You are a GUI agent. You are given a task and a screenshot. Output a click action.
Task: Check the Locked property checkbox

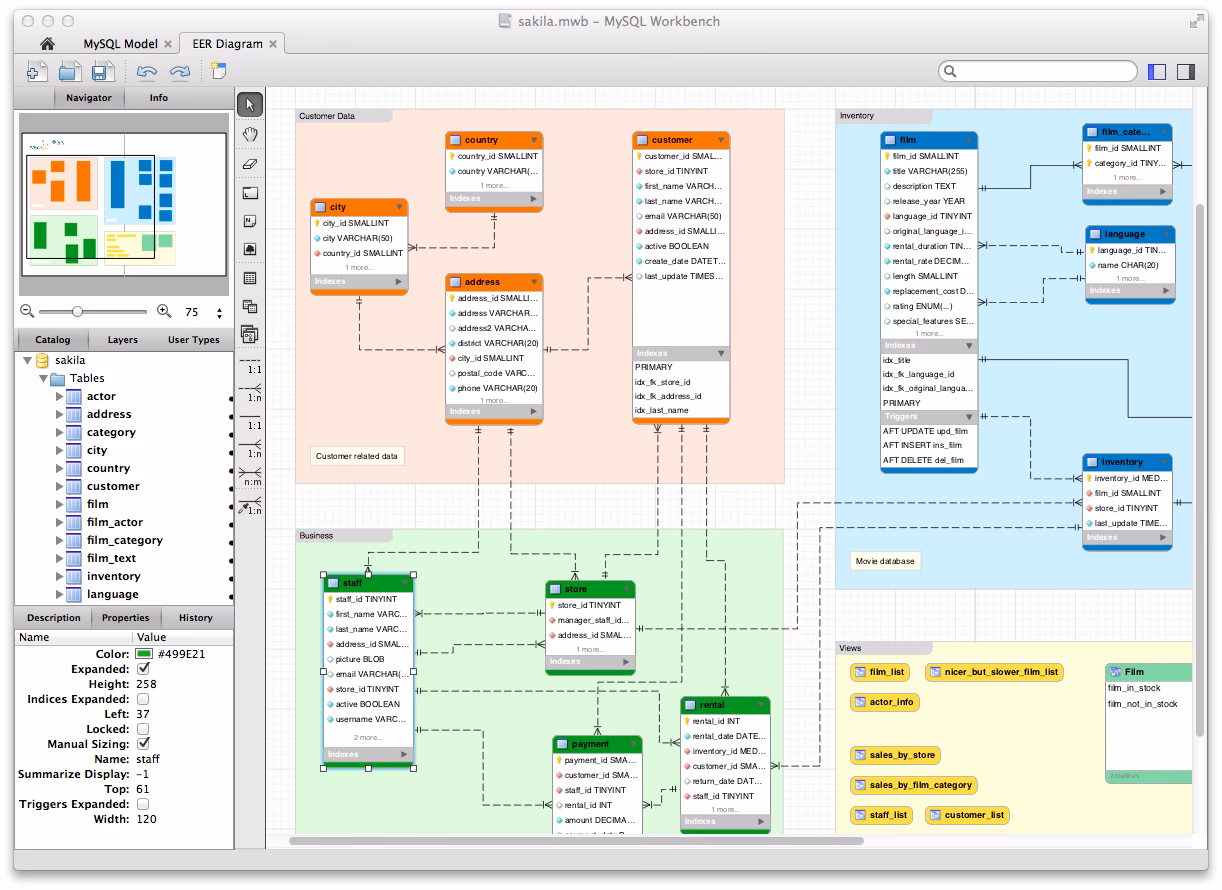tap(143, 729)
